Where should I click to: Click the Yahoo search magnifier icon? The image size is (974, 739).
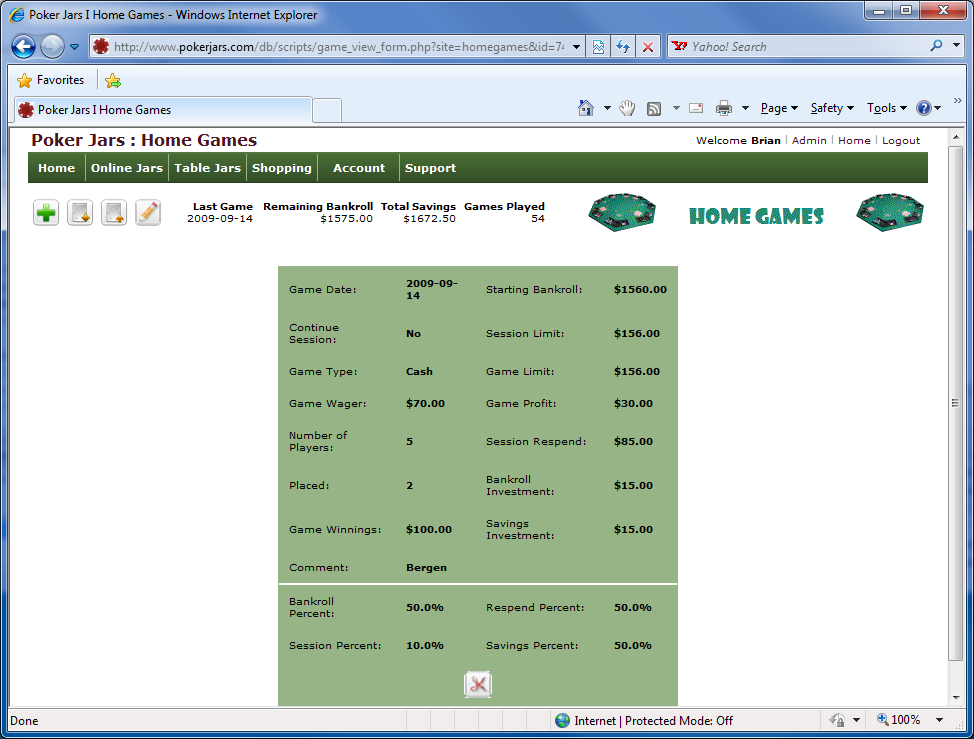[936, 46]
